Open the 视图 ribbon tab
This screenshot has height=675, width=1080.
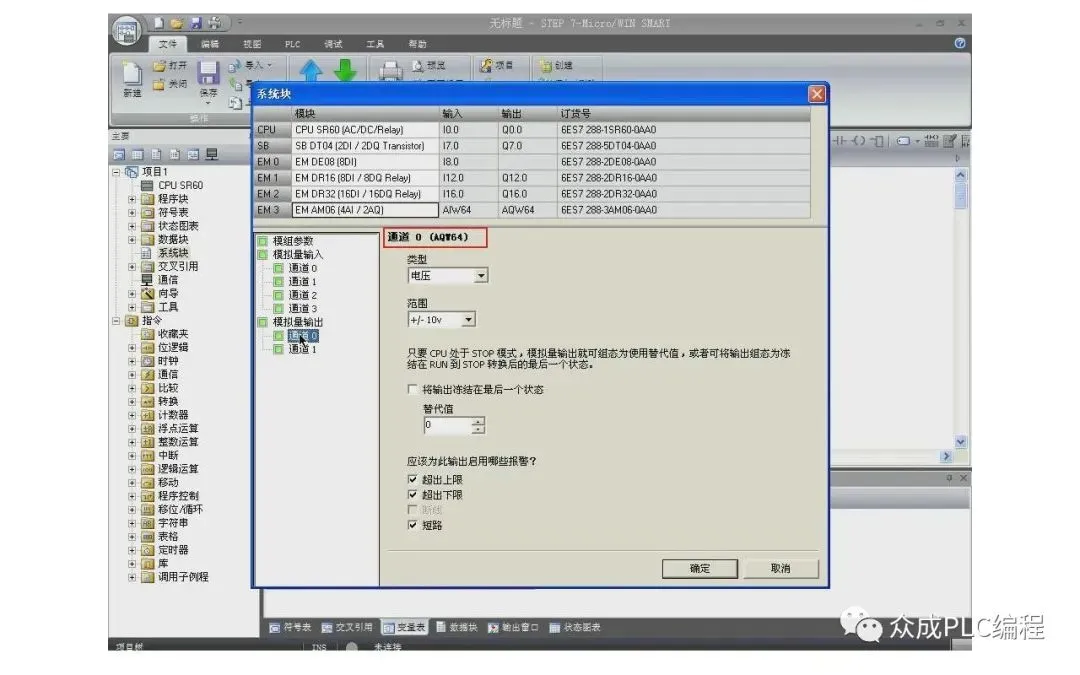pos(252,44)
